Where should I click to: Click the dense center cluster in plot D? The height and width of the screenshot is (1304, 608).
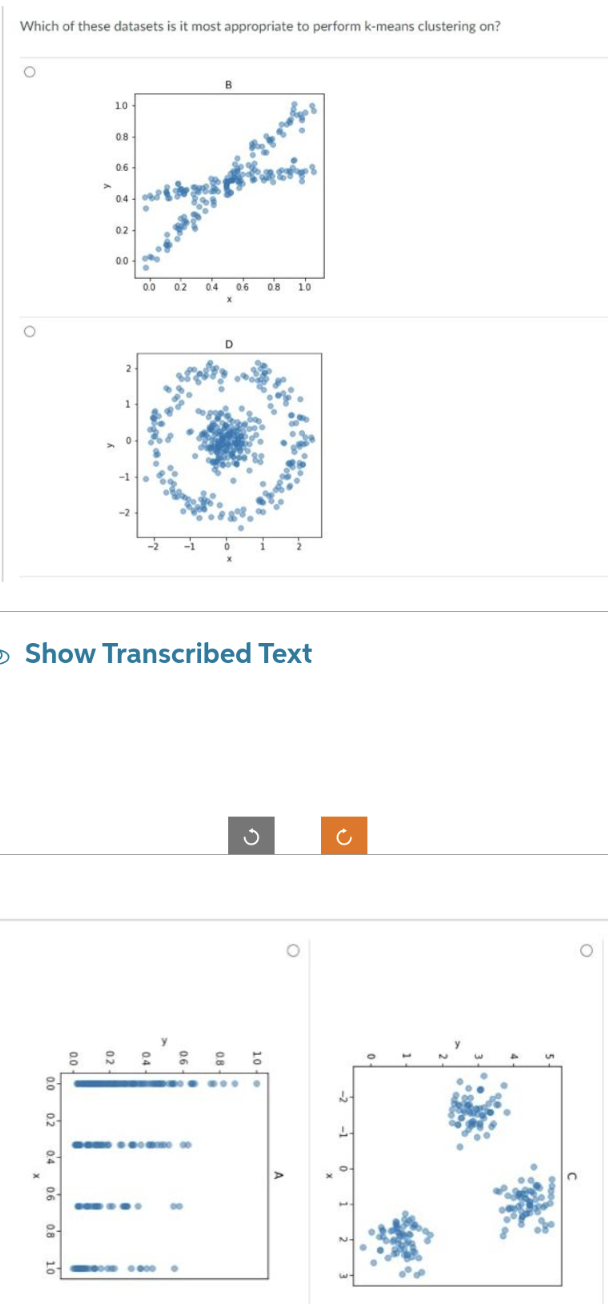click(228, 438)
